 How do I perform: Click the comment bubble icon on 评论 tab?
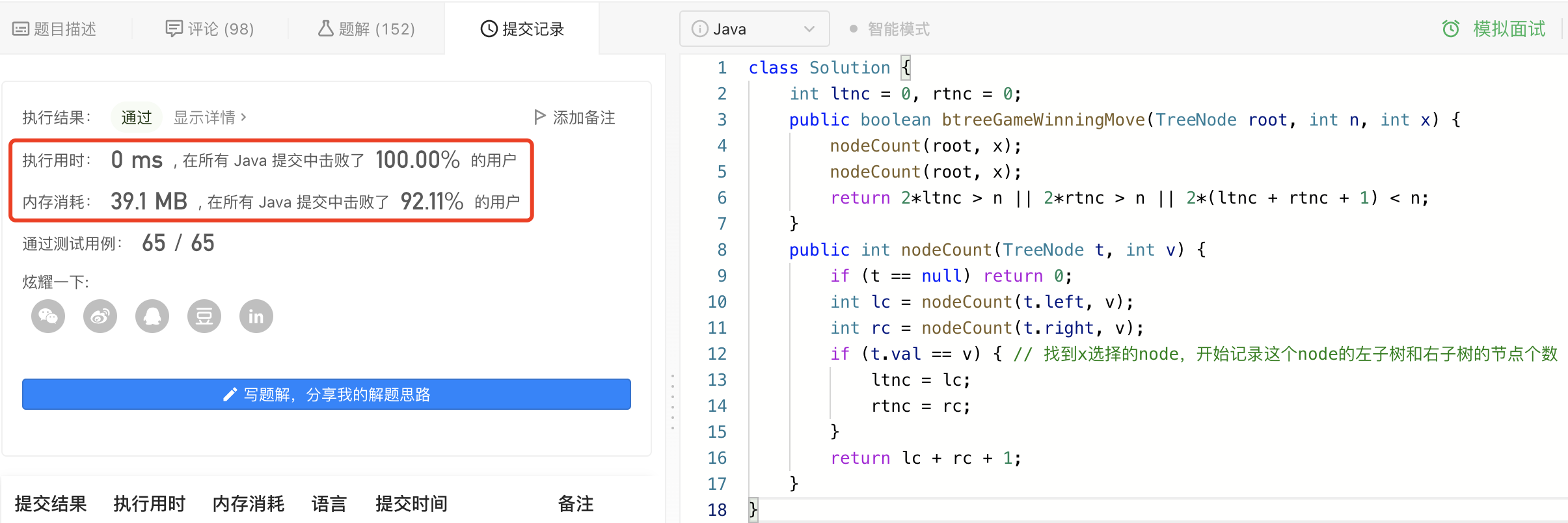click(x=174, y=29)
